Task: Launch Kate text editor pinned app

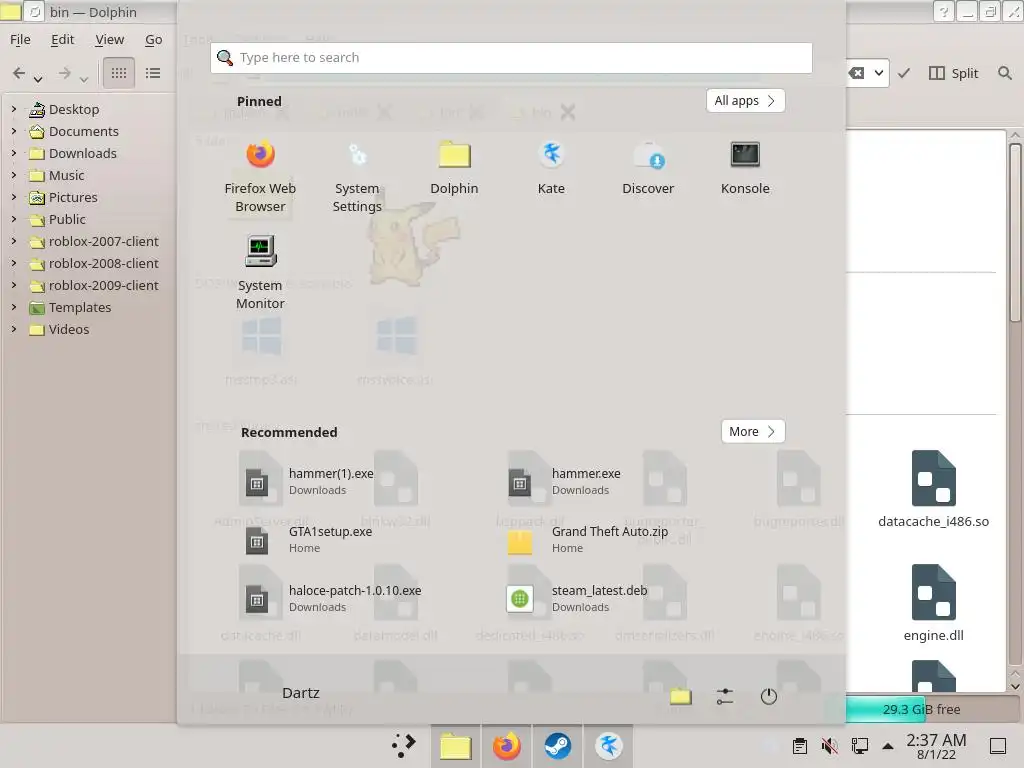Action: coord(551,167)
